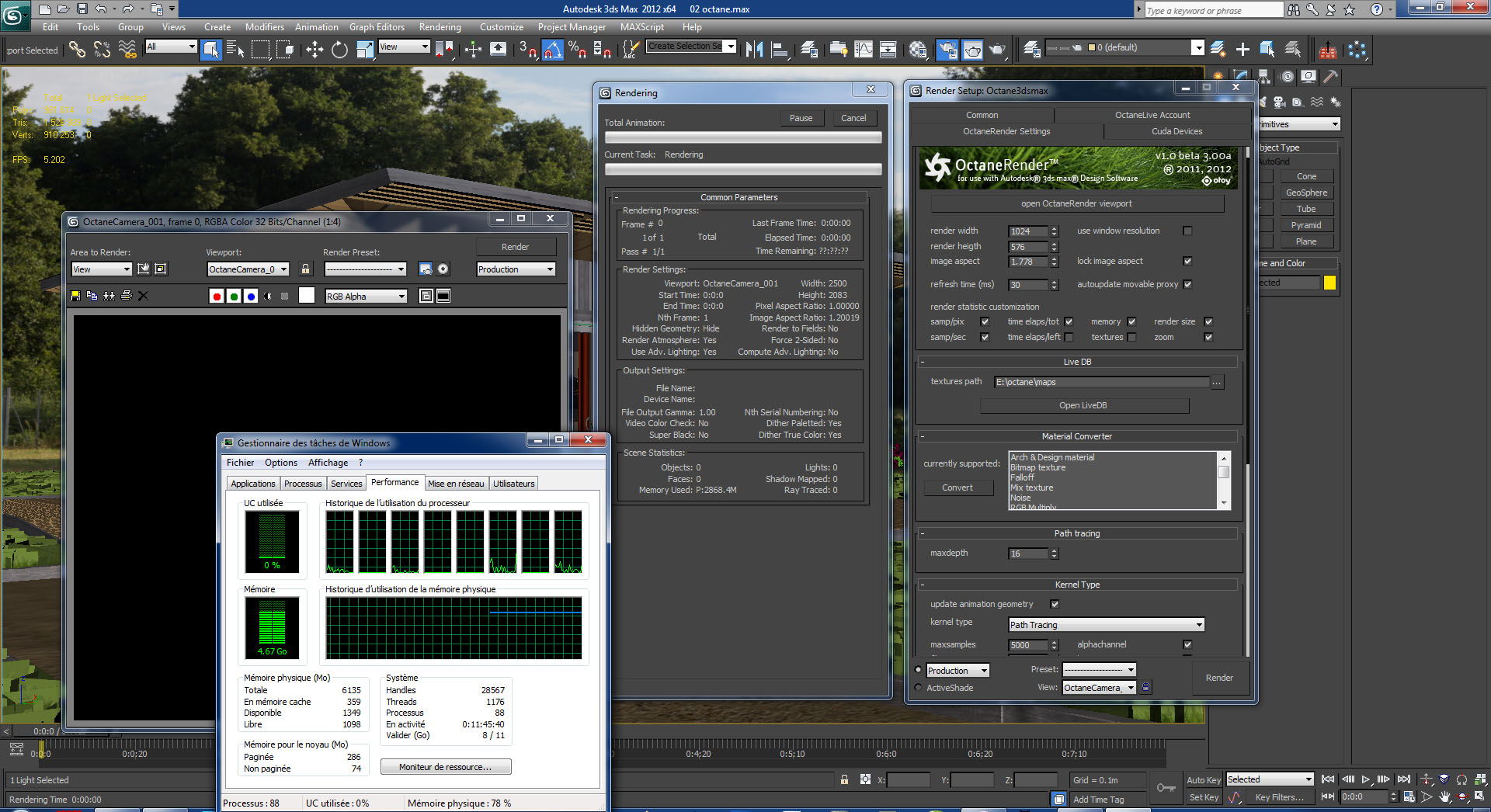The width and height of the screenshot is (1491, 812).
Task: Toggle red channel in frame window
Action: point(217,296)
